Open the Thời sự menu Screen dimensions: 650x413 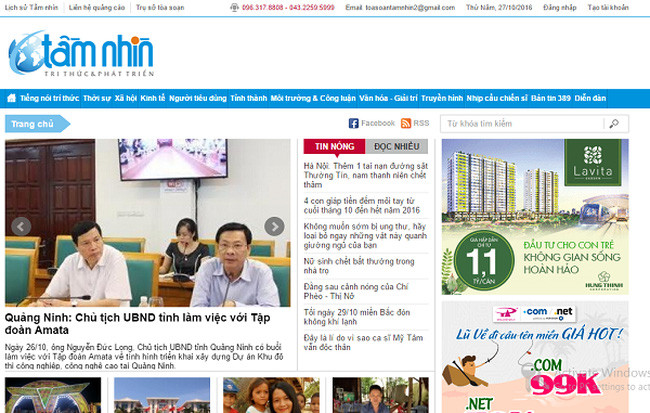click(x=97, y=98)
